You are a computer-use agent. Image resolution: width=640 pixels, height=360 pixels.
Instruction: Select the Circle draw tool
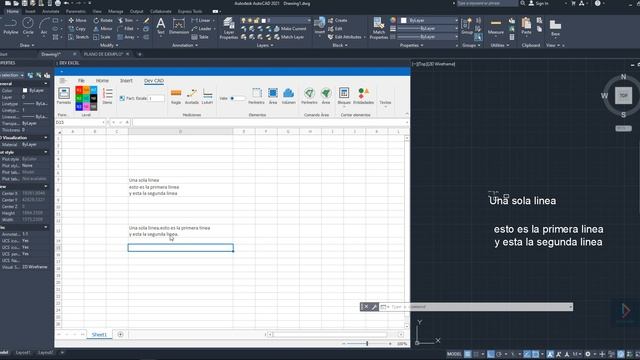point(28,26)
